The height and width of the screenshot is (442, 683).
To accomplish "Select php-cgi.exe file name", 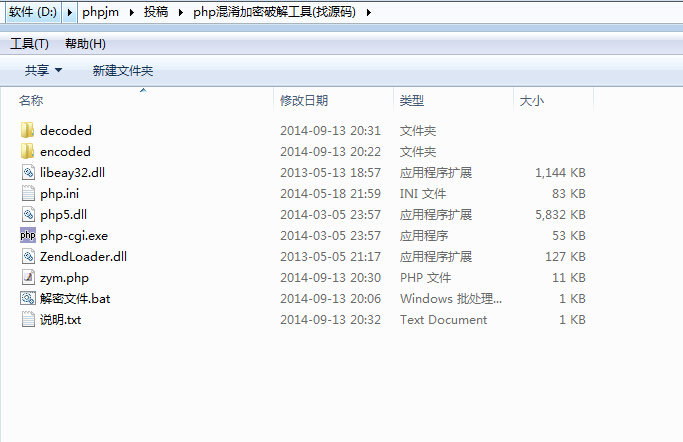I will pyautogui.click(x=74, y=236).
